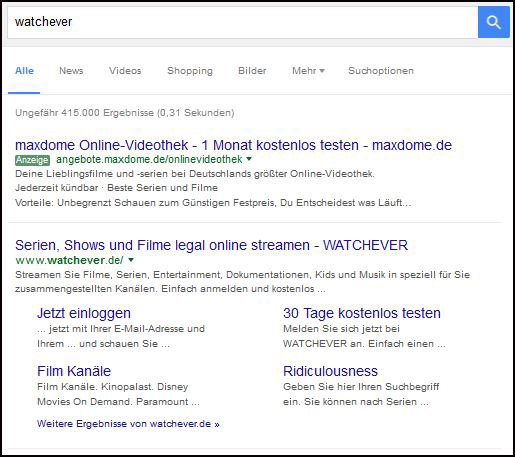Click the Geben Sie hier Ihren Suchbegriff snippet
Screen dimensions: 515x457
point(361,394)
